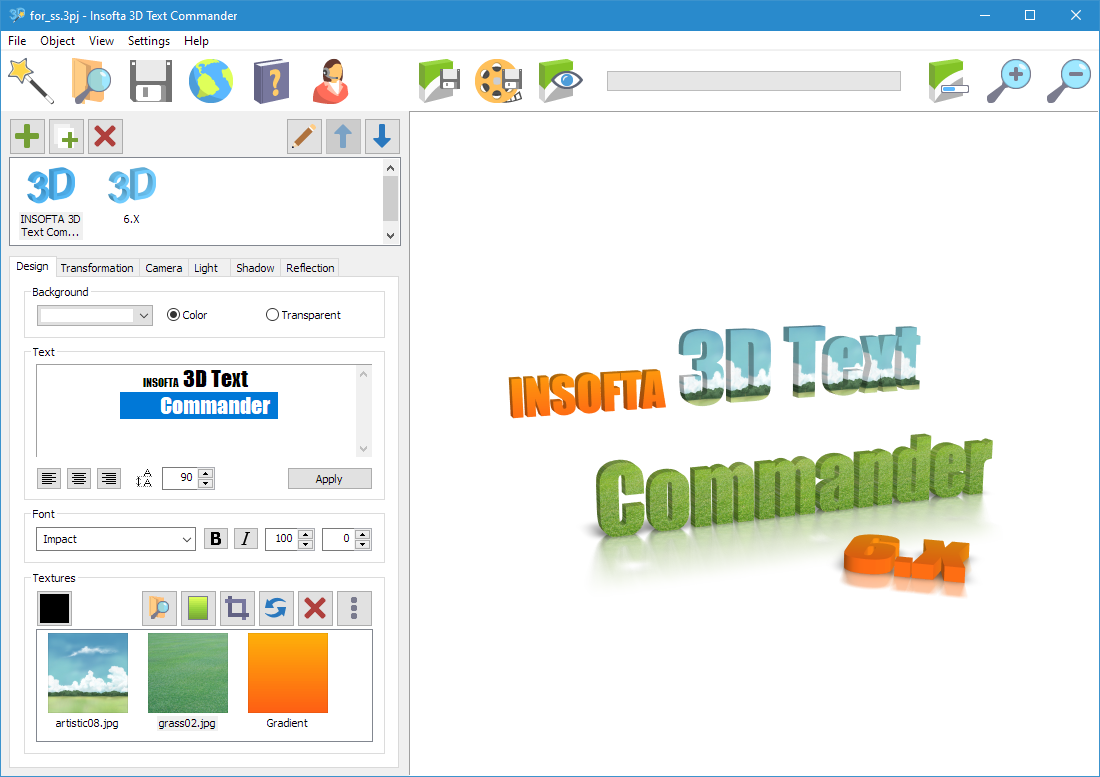Open project with folder magnifier icon
Screen dimensions: 1100x777
(x=91, y=81)
